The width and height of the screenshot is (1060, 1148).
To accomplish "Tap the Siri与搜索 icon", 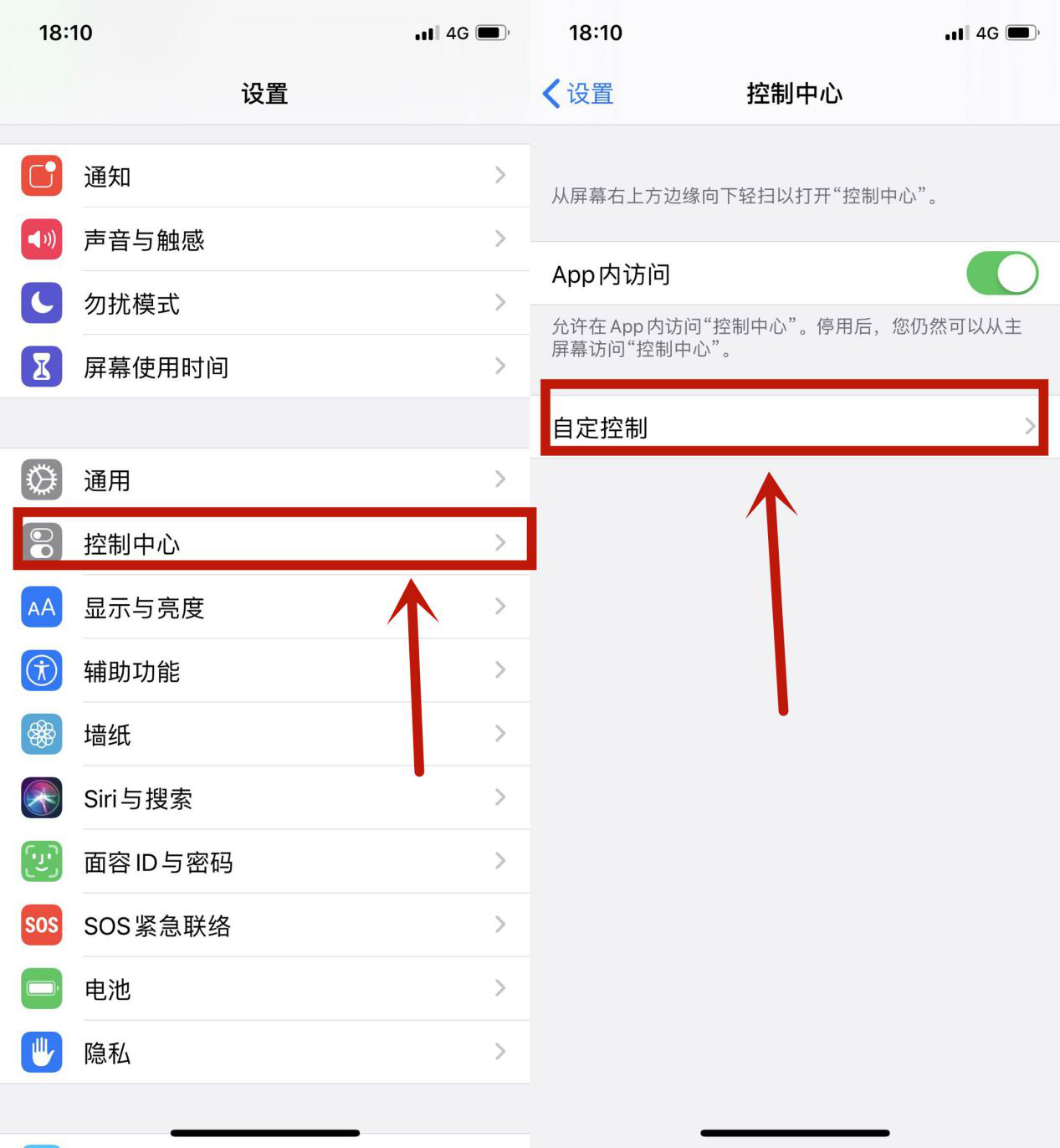I will 42,797.
